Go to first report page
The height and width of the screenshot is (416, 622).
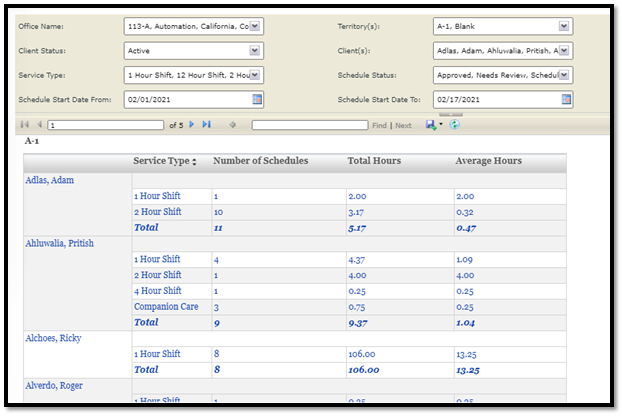[x=25, y=125]
